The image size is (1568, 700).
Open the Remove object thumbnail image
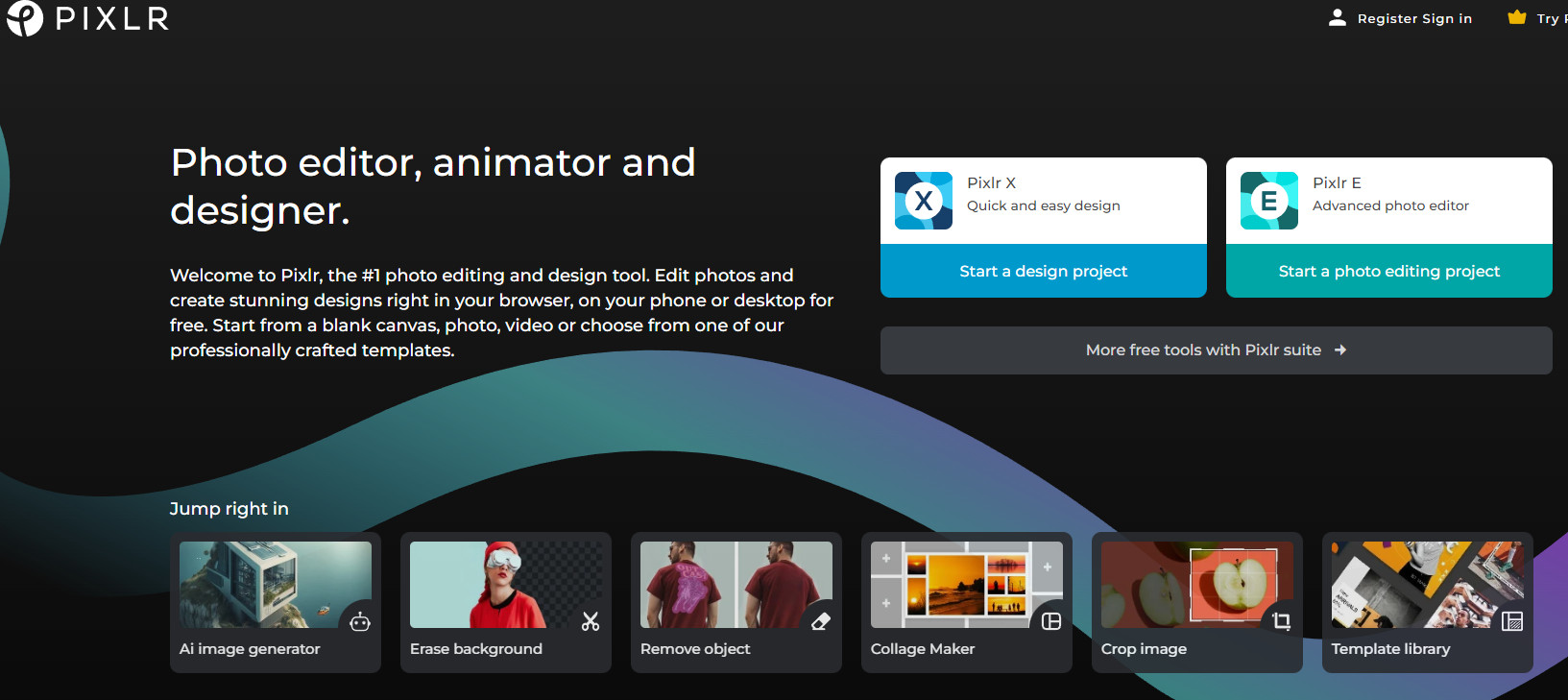click(736, 585)
